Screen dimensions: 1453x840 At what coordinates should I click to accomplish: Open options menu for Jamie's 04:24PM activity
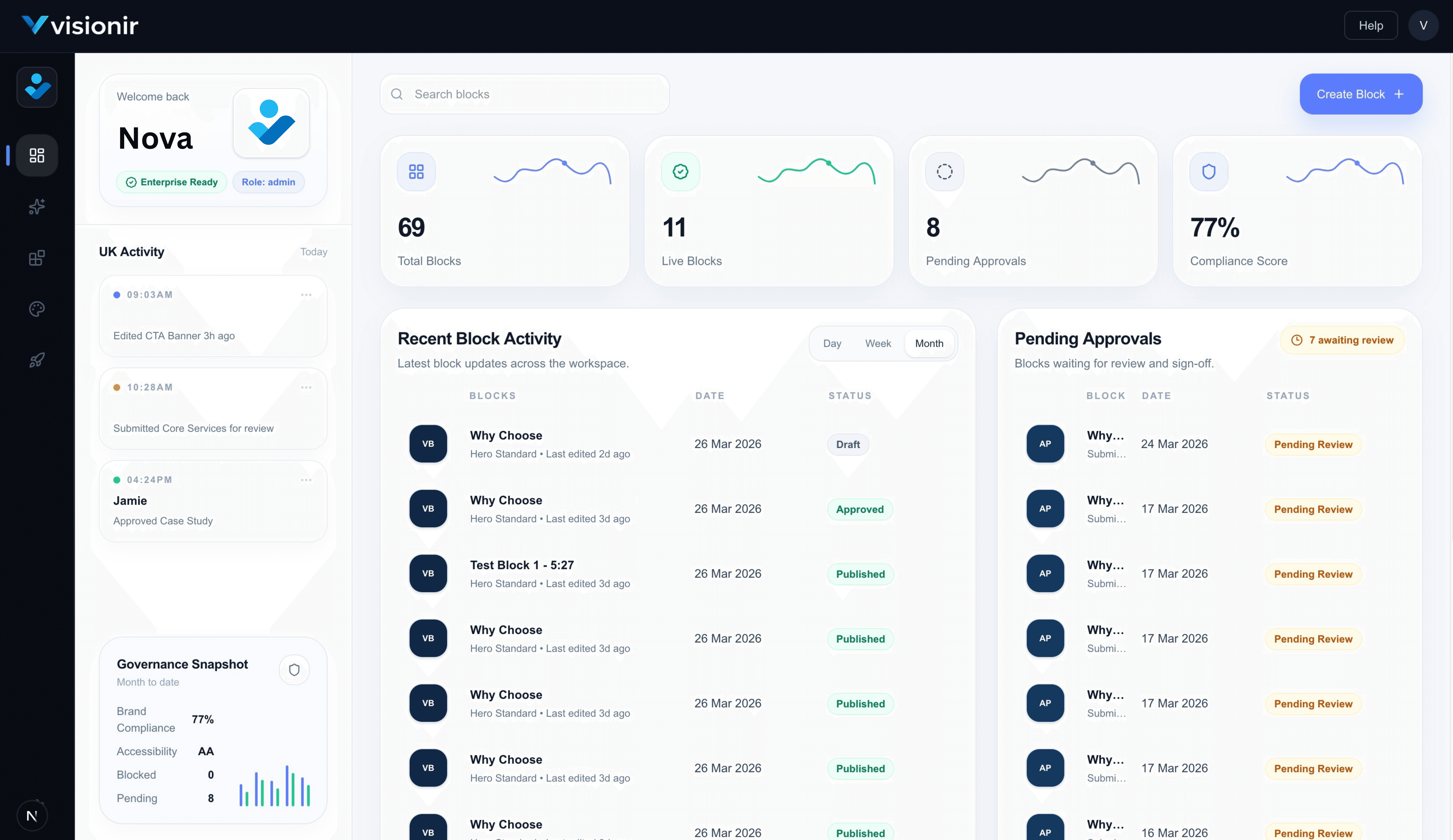(306, 480)
